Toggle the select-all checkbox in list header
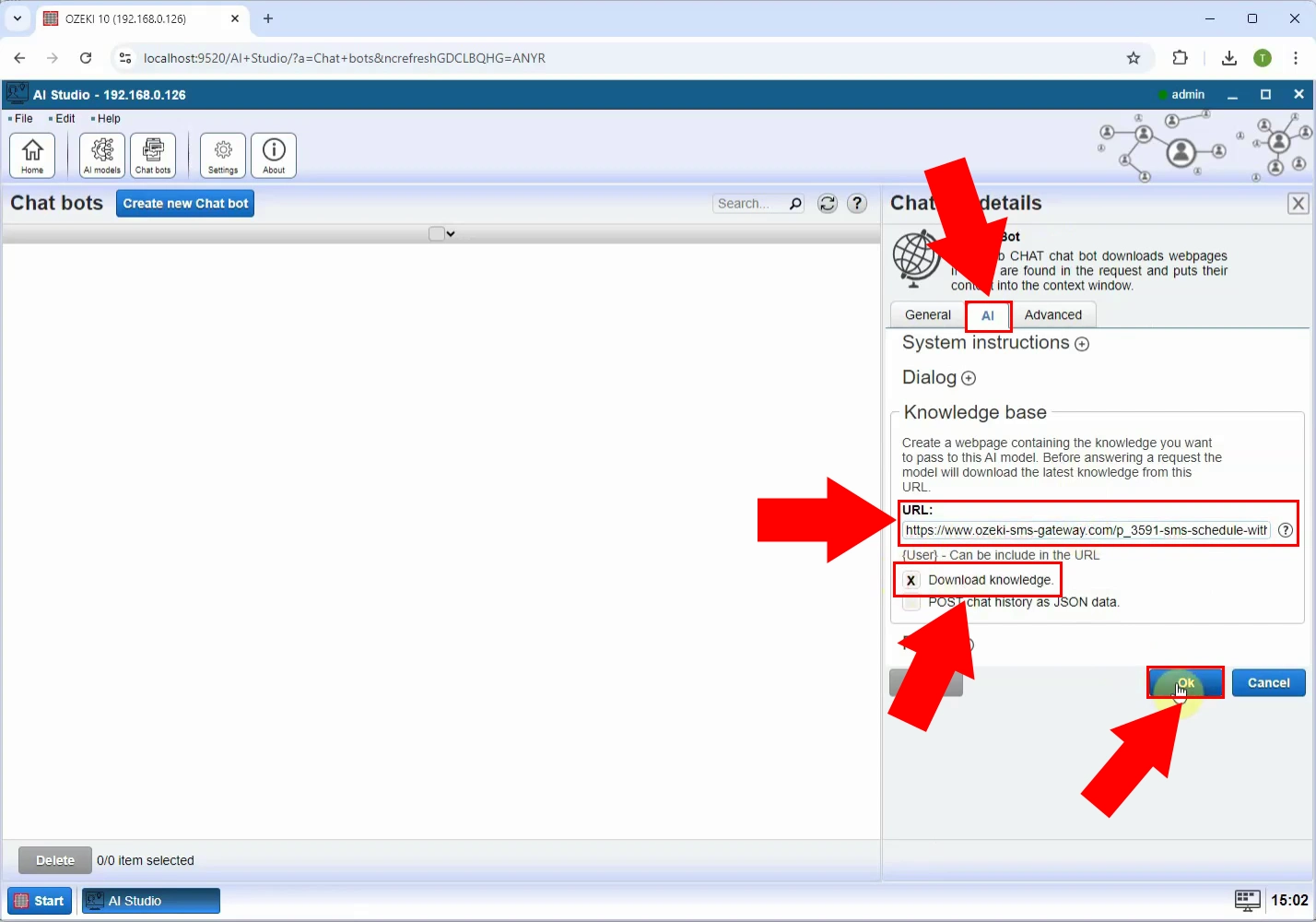This screenshot has width=1316, height=922. coord(437,234)
